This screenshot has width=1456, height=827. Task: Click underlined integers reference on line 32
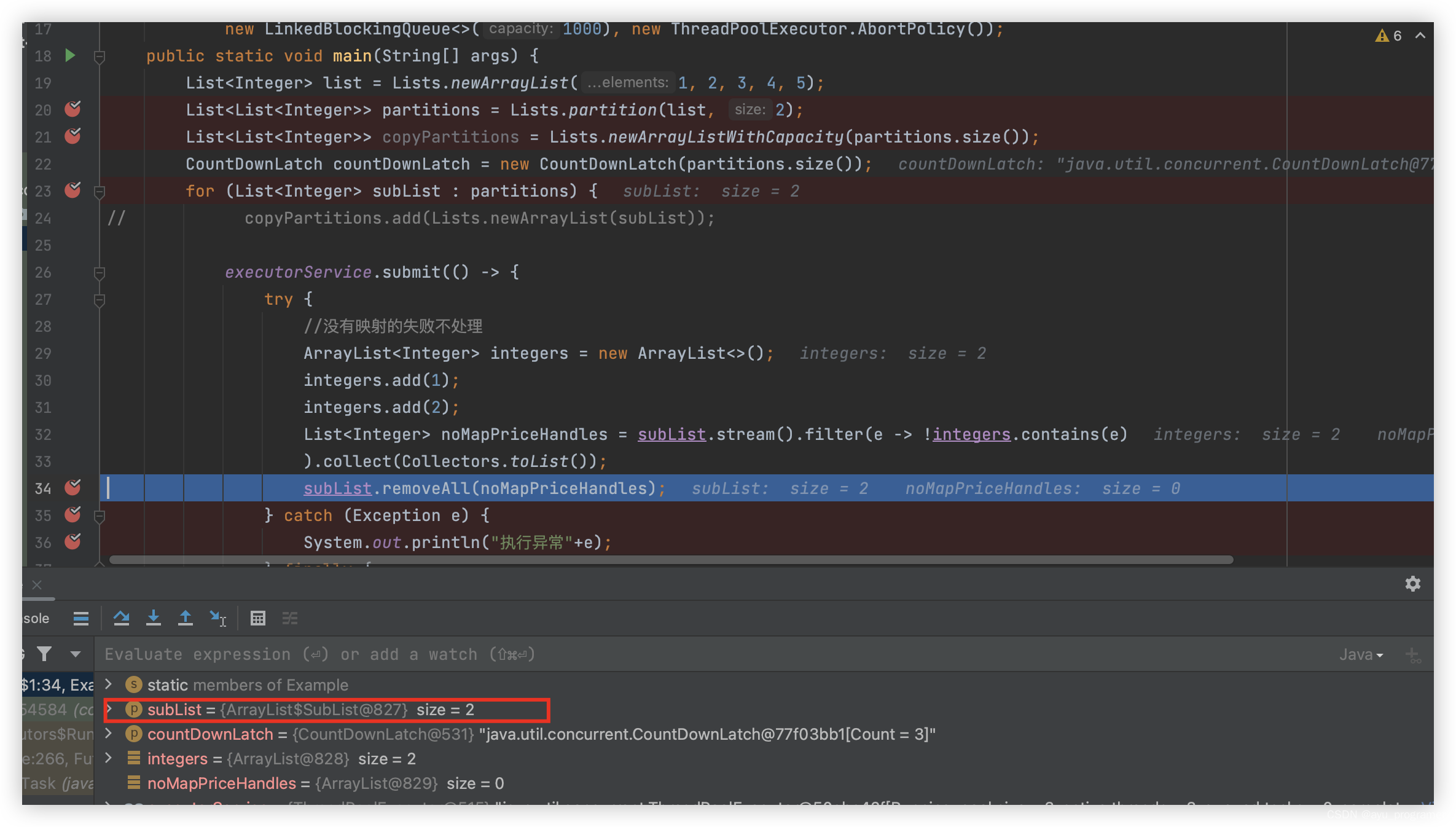coord(971,434)
